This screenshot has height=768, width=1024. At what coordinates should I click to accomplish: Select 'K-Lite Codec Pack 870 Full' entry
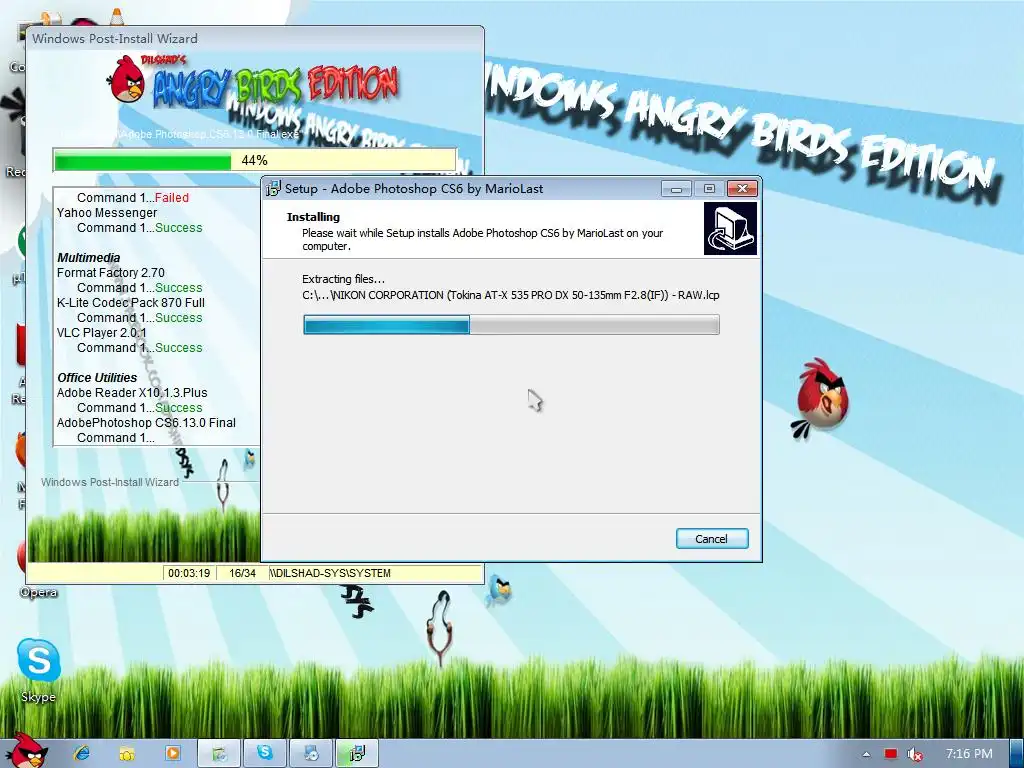coord(131,303)
